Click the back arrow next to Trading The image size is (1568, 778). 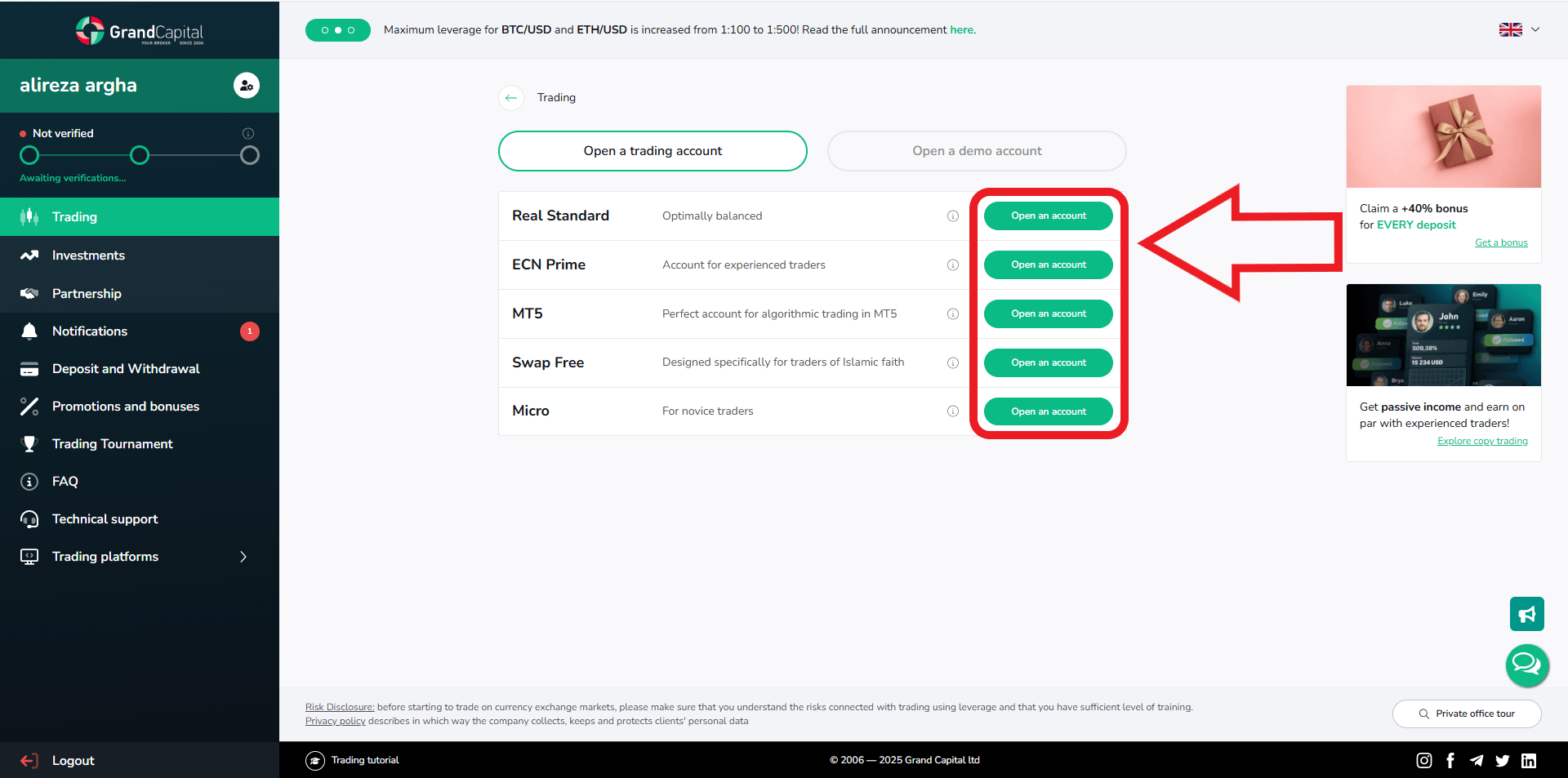pyautogui.click(x=511, y=98)
